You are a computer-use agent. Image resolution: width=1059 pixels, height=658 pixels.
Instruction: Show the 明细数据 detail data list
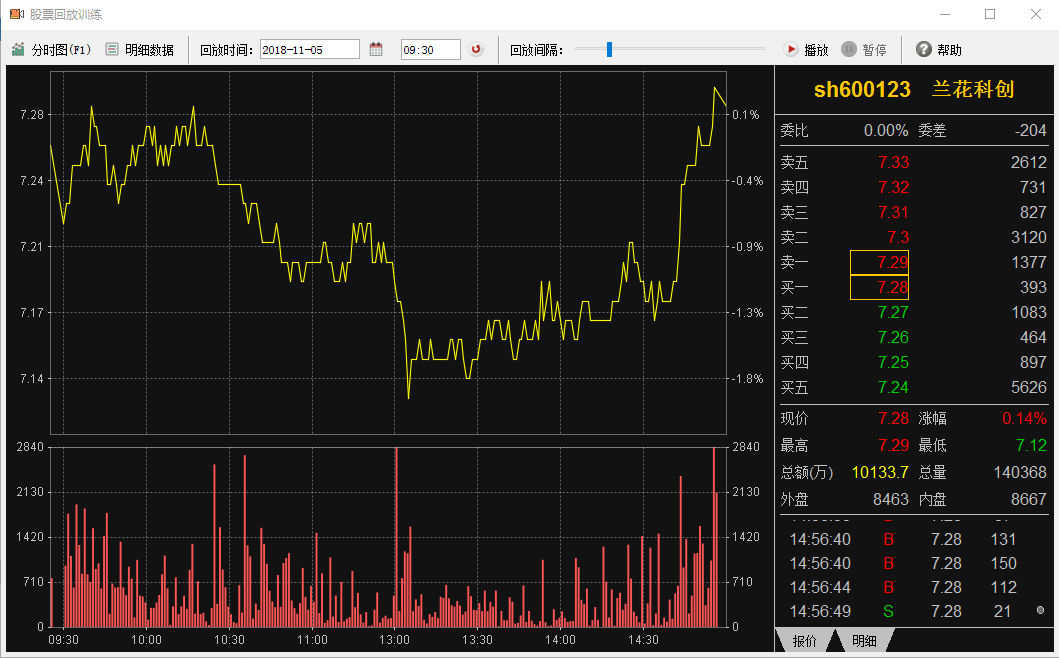(139, 49)
